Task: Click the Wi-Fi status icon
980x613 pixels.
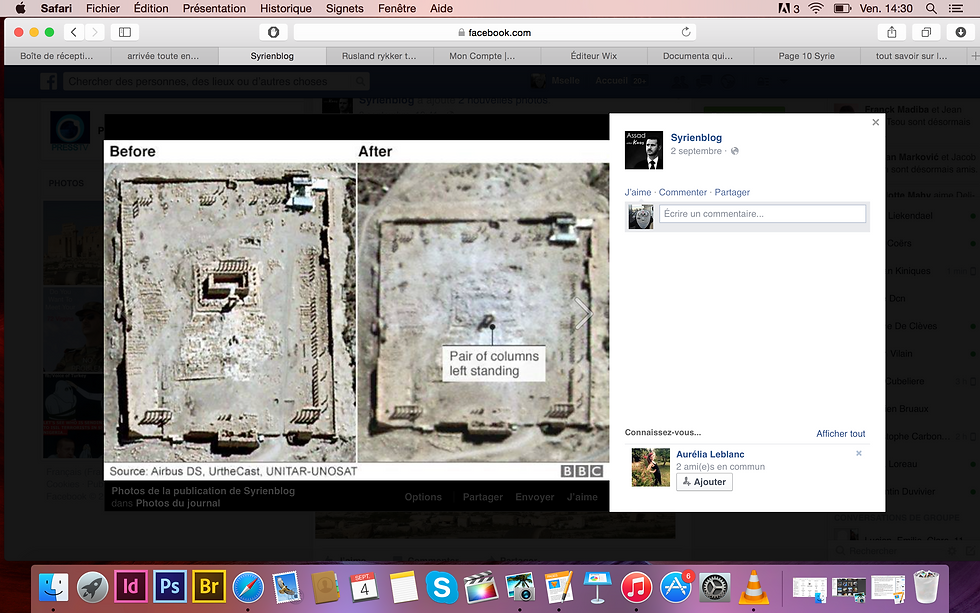Action: tap(816, 8)
